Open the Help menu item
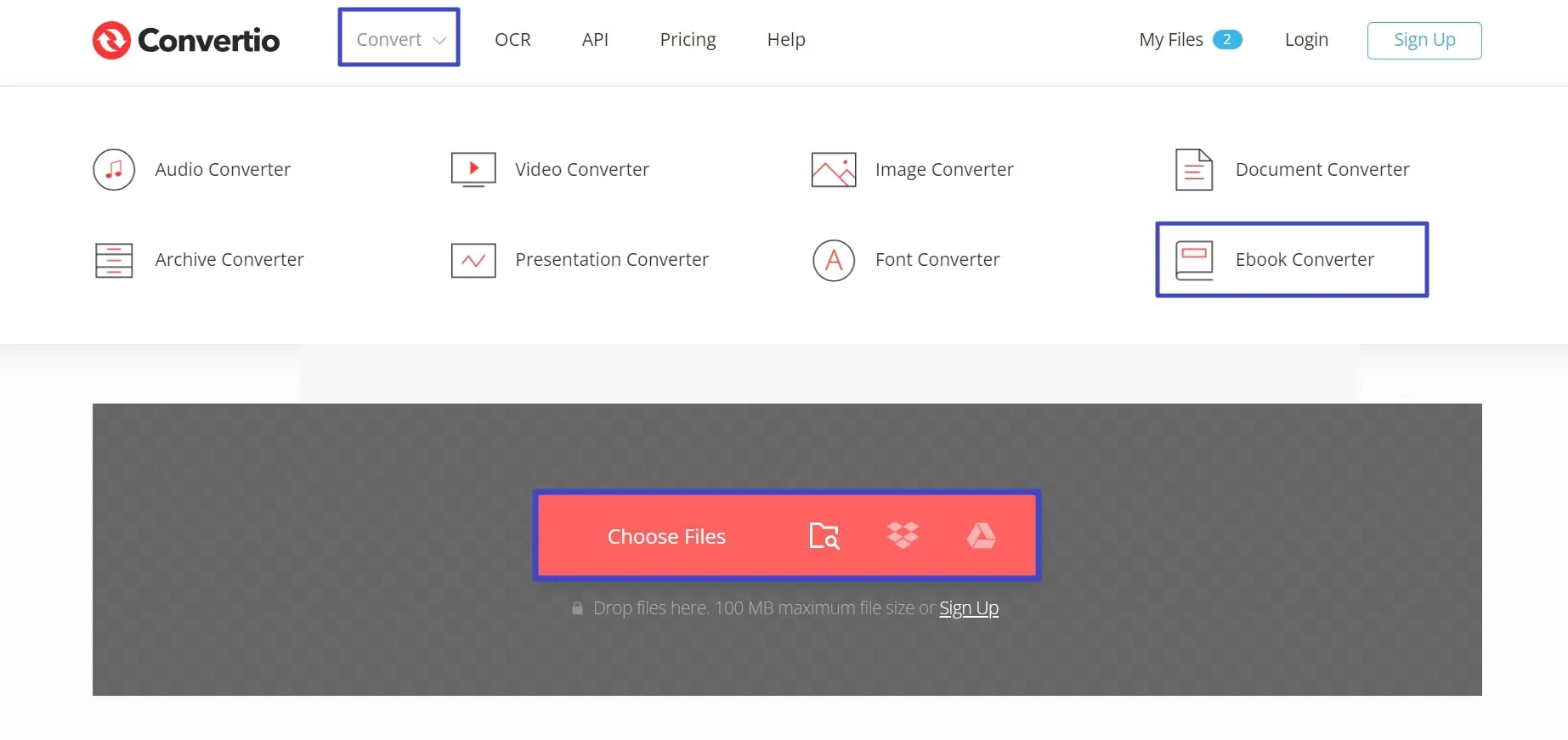Image resolution: width=1568 pixels, height=740 pixels. (x=785, y=39)
